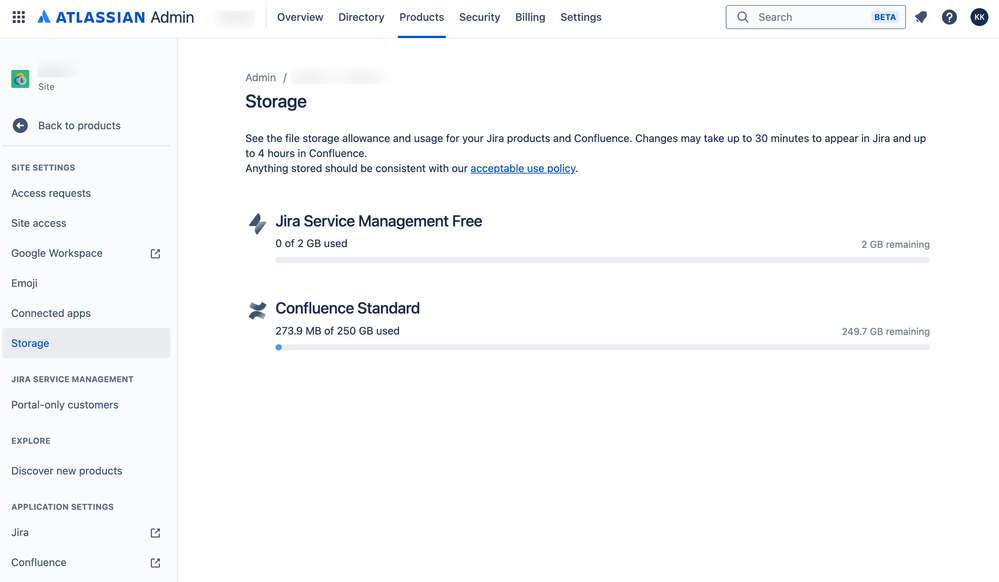Click the Atlassian Admin logo

coord(115,17)
